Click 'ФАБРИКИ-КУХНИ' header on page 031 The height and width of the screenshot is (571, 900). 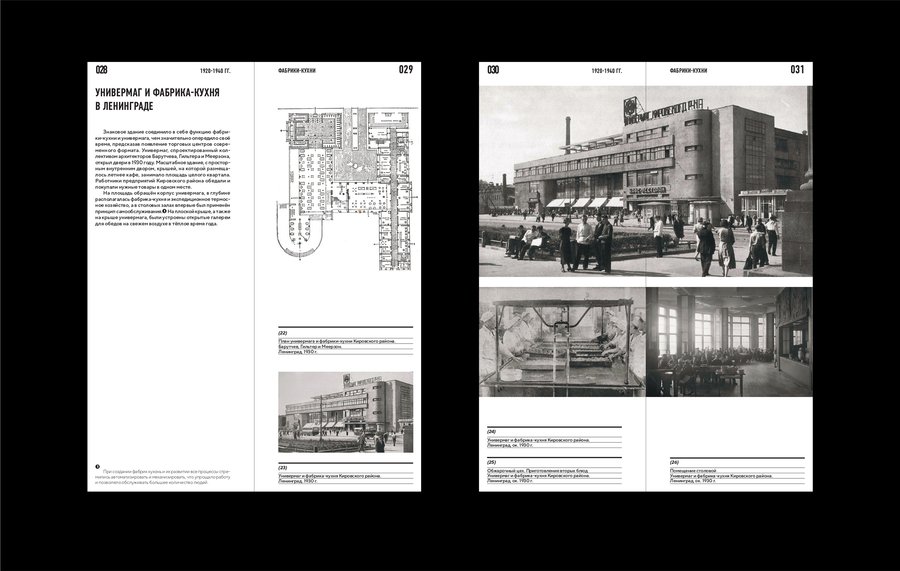[x=688, y=71]
